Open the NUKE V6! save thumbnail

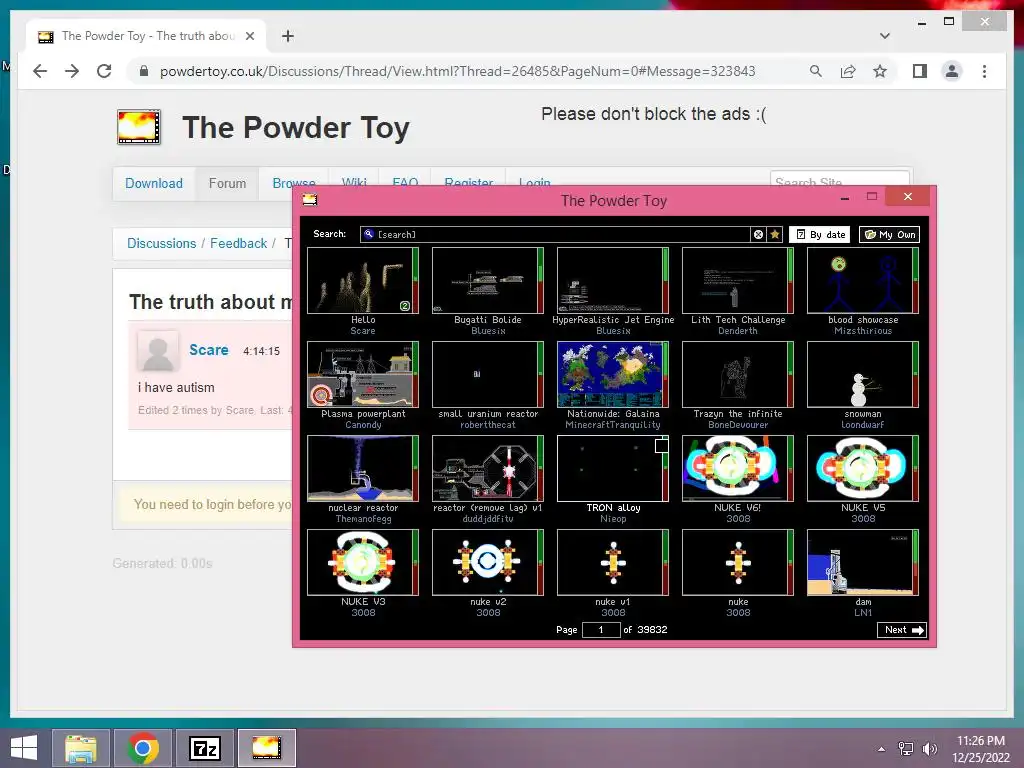coord(738,468)
